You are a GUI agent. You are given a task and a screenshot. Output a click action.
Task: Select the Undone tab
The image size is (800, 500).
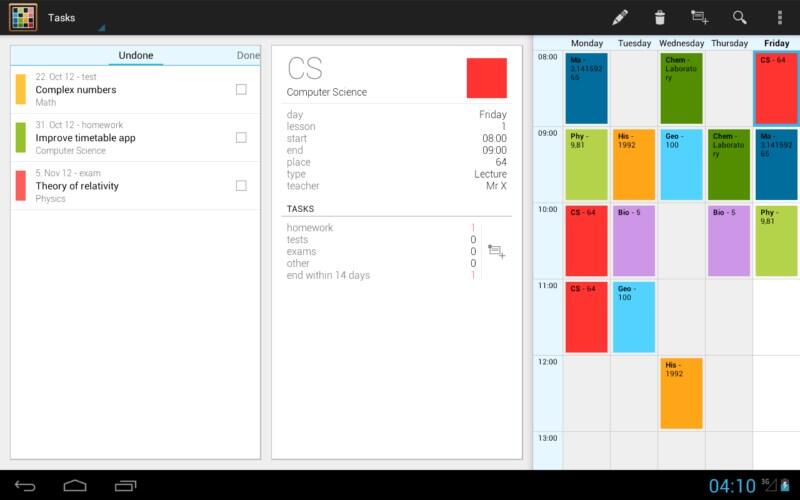pos(136,55)
